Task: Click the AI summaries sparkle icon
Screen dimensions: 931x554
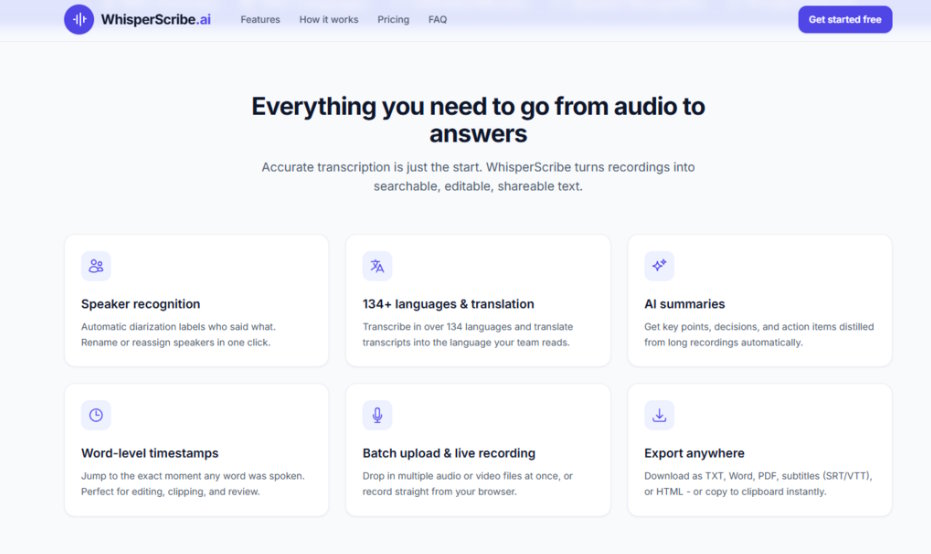Action: coord(659,266)
